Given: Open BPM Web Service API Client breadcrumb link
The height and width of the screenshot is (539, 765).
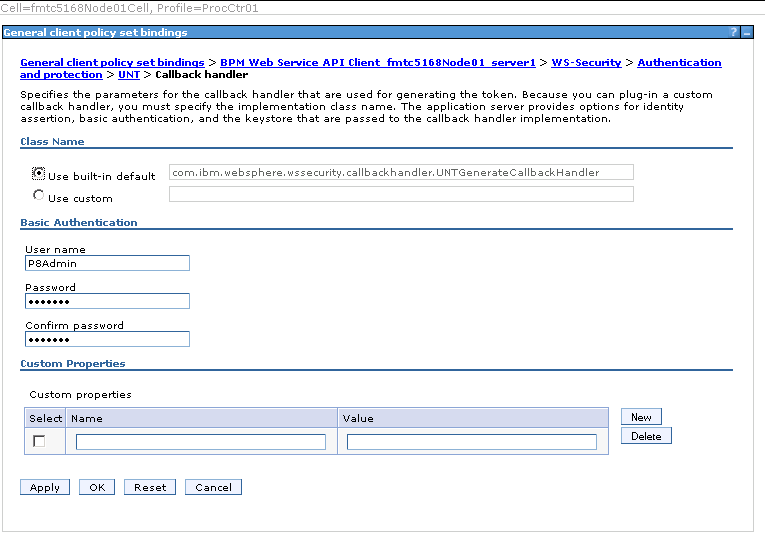Looking at the screenshot, I should tap(378, 62).
